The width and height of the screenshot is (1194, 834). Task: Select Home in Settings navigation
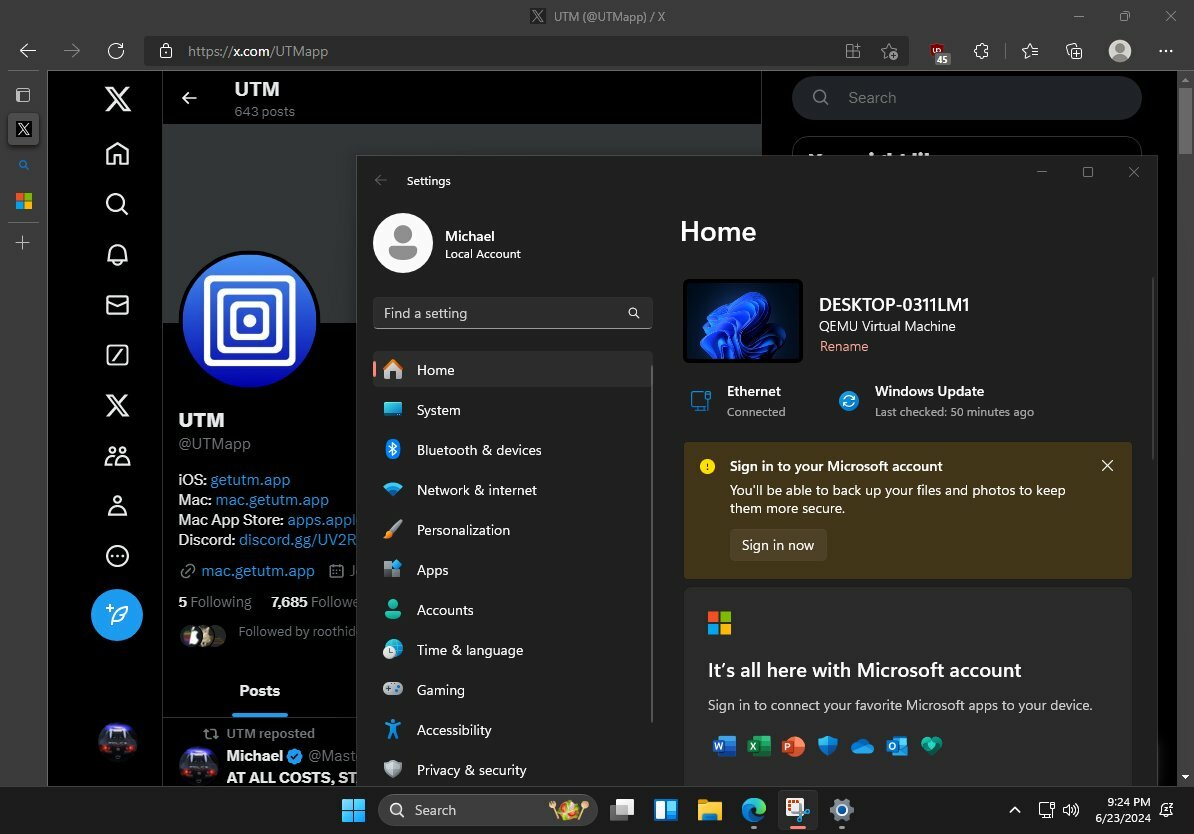click(x=512, y=370)
